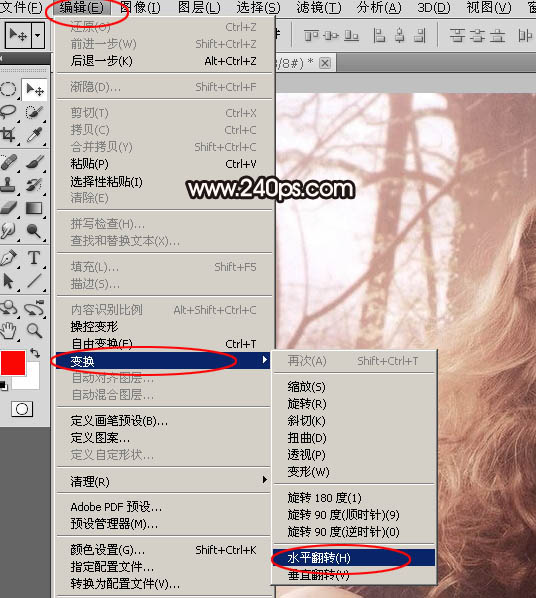Open the 选择(S) menu
This screenshot has height=598, width=536.
(x=258, y=8)
